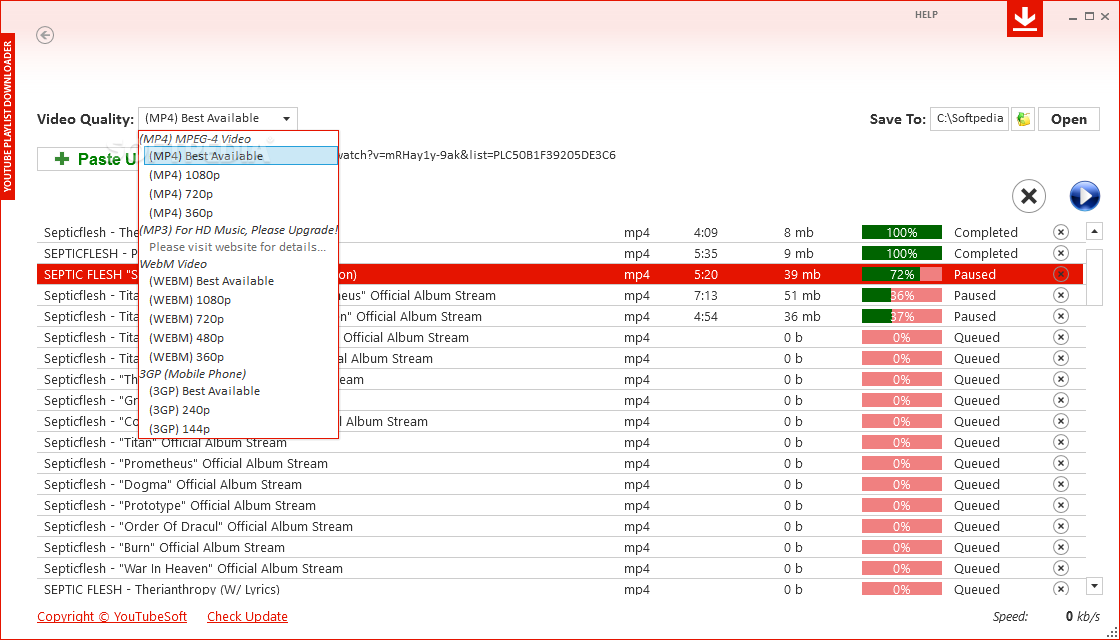Click the 72% progress bar

tap(901, 274)
